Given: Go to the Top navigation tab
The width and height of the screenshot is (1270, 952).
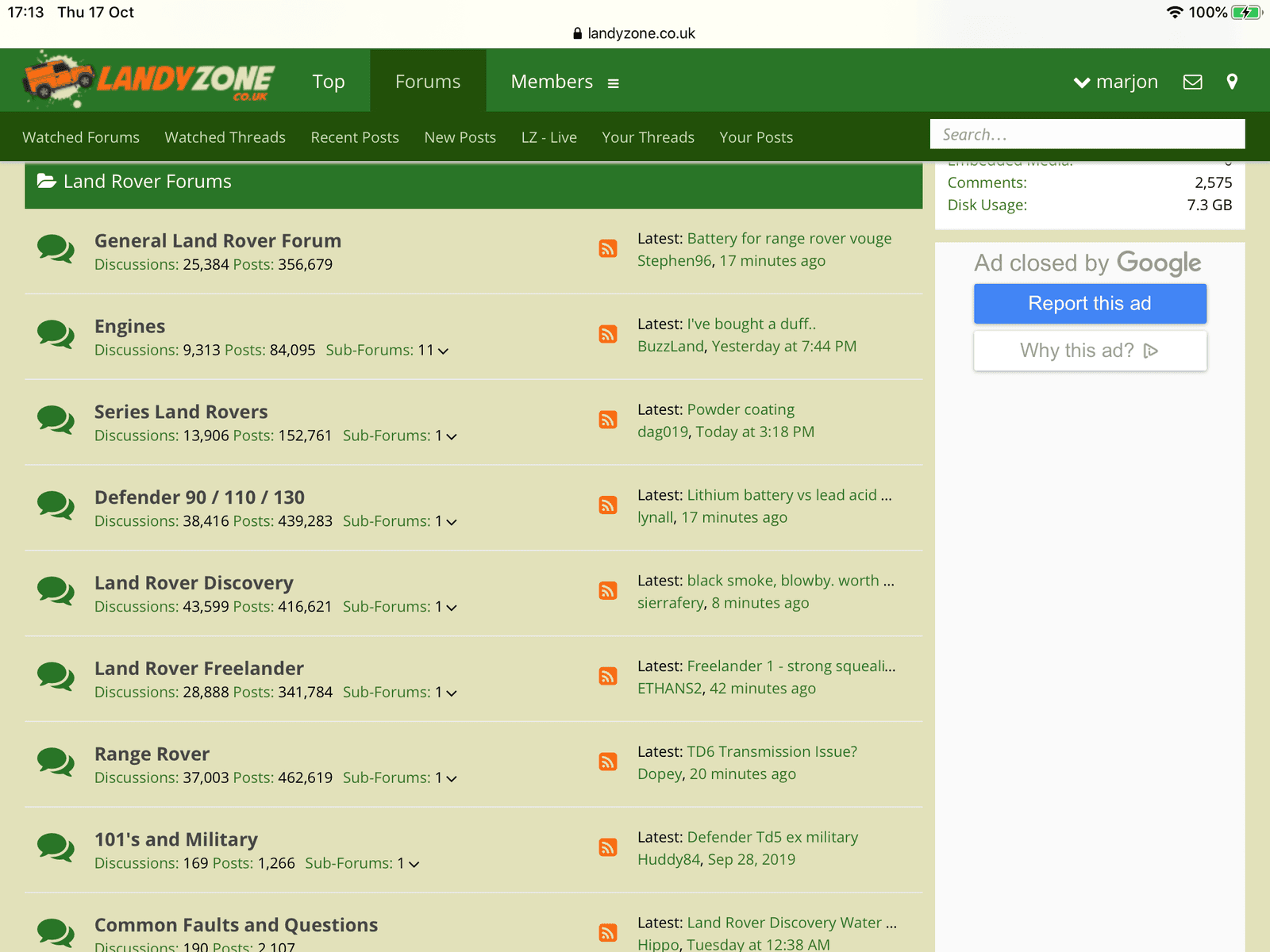Looking at the screenshot, I should pos(329,82).
